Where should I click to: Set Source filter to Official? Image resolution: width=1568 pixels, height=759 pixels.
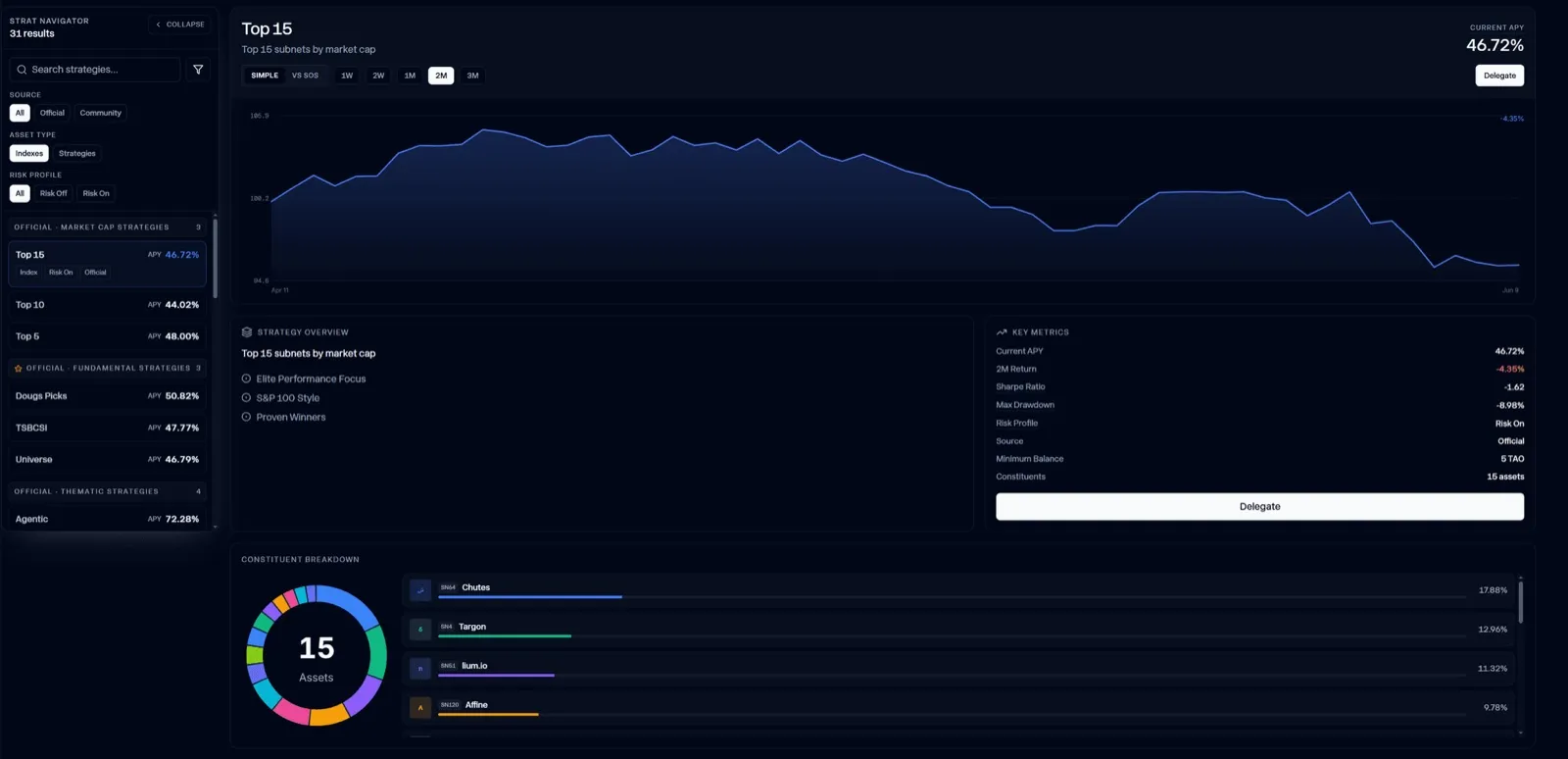[52, 113]
